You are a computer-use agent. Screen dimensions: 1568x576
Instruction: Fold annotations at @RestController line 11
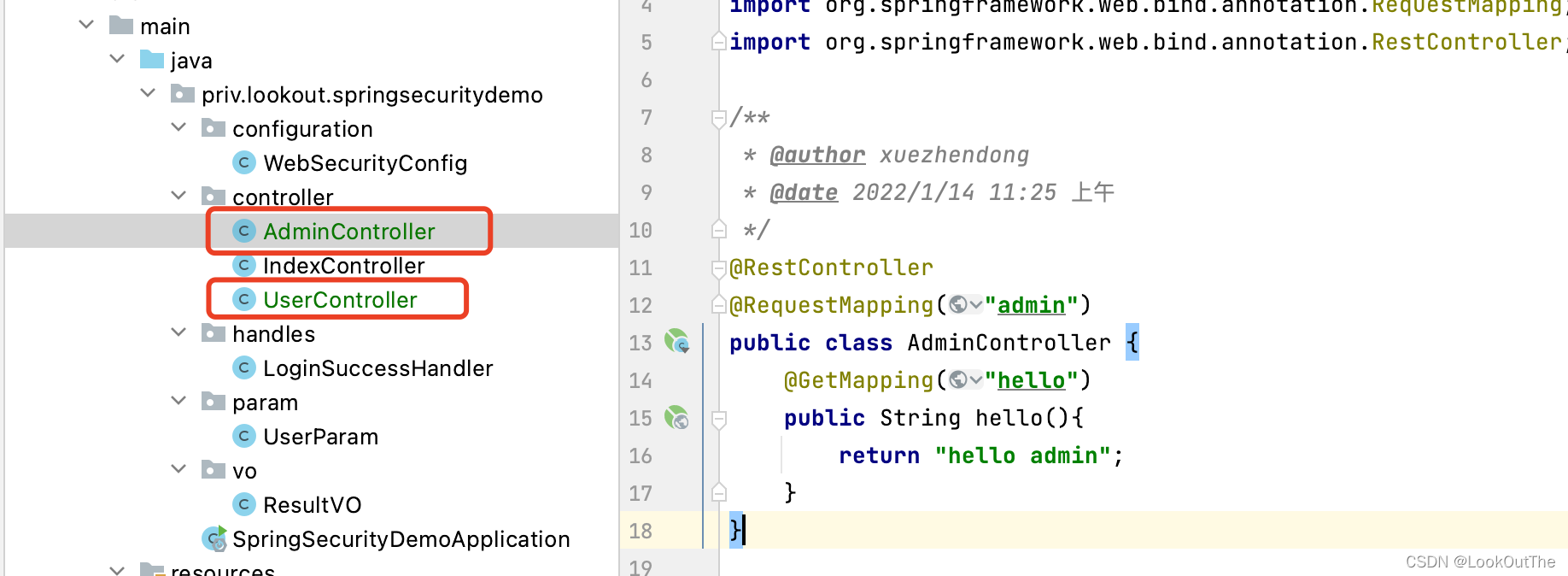(719, 268)
